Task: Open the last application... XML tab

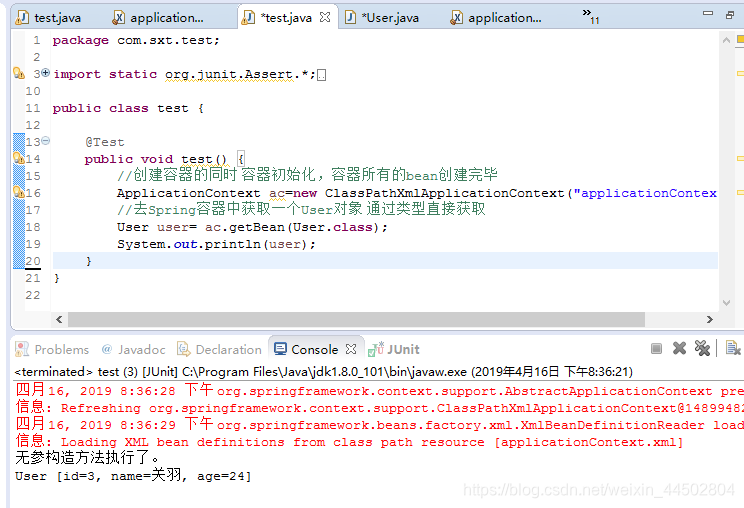Action: [x=496, y=18]
